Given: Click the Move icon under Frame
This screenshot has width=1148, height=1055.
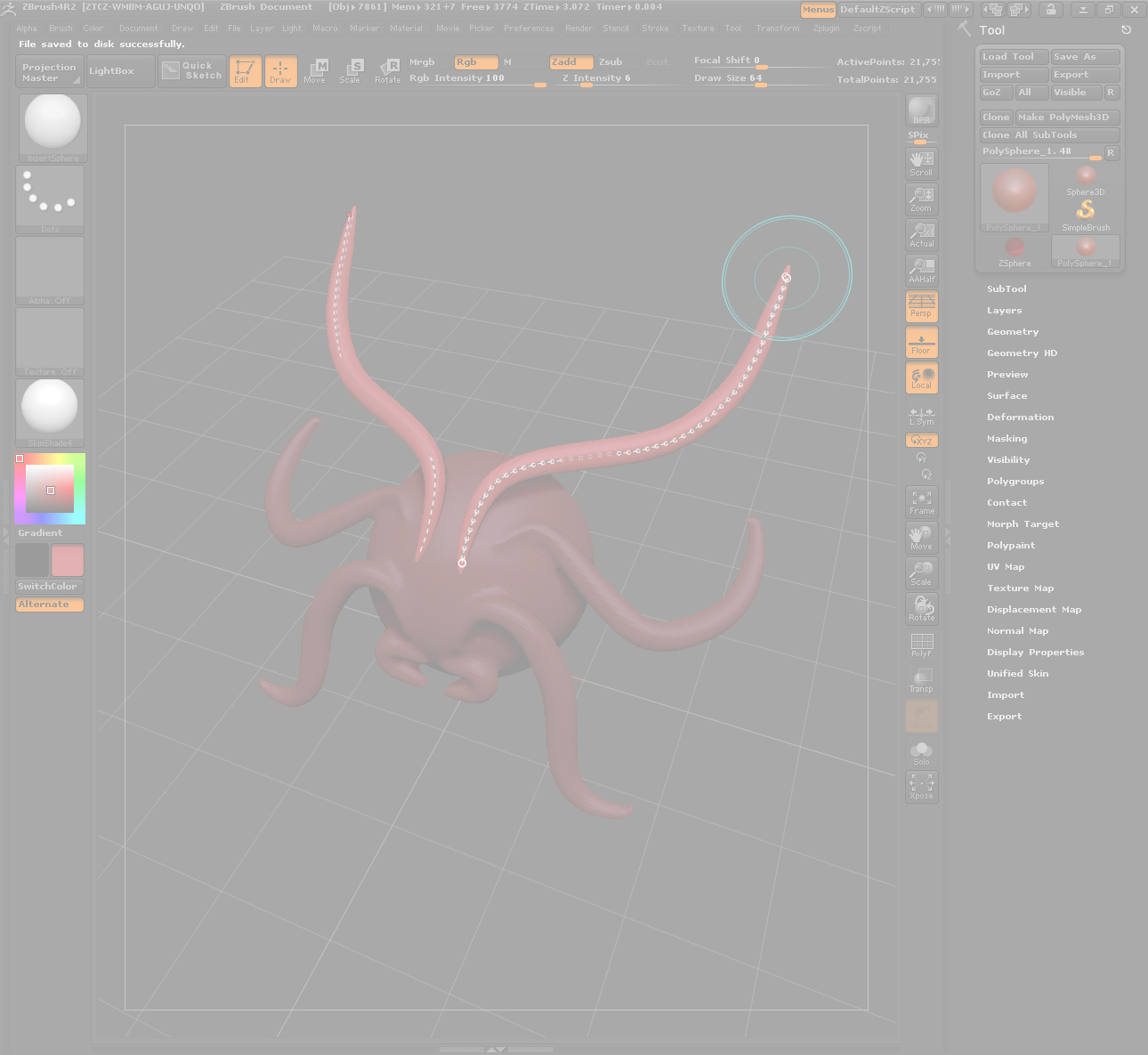Looking at the screenshot, I should coord(922,538).
